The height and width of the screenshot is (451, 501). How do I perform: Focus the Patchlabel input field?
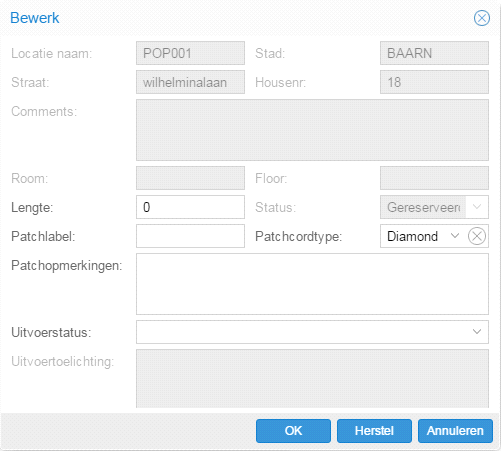pyautogui.click(x=190, y=236)
